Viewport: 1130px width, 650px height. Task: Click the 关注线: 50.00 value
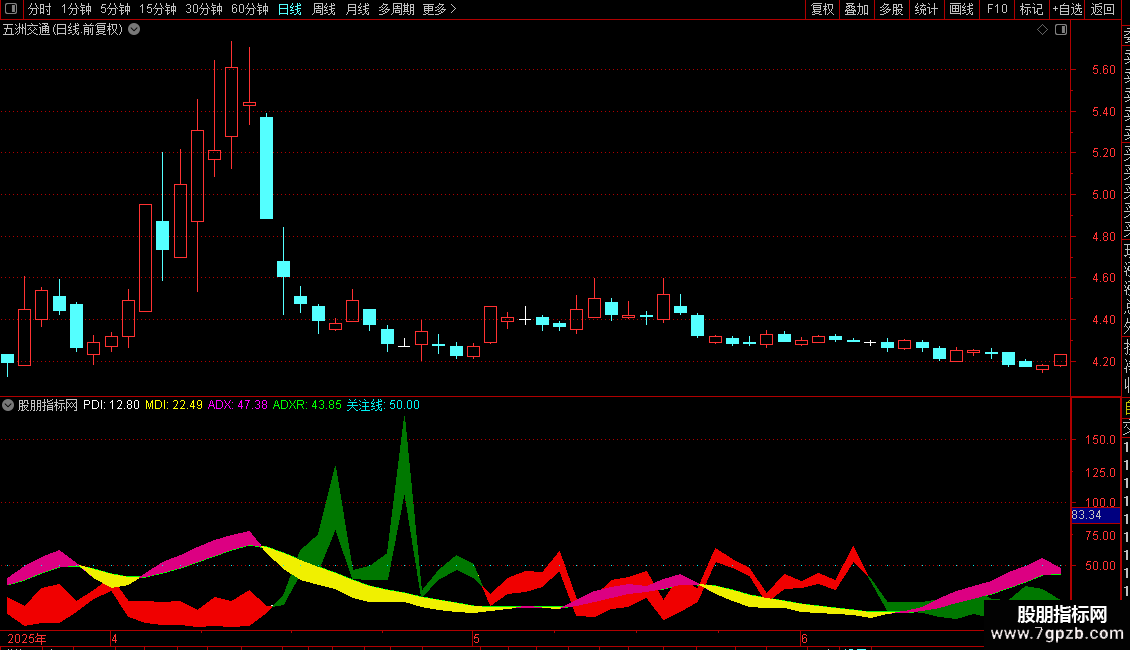click(383, 405)
